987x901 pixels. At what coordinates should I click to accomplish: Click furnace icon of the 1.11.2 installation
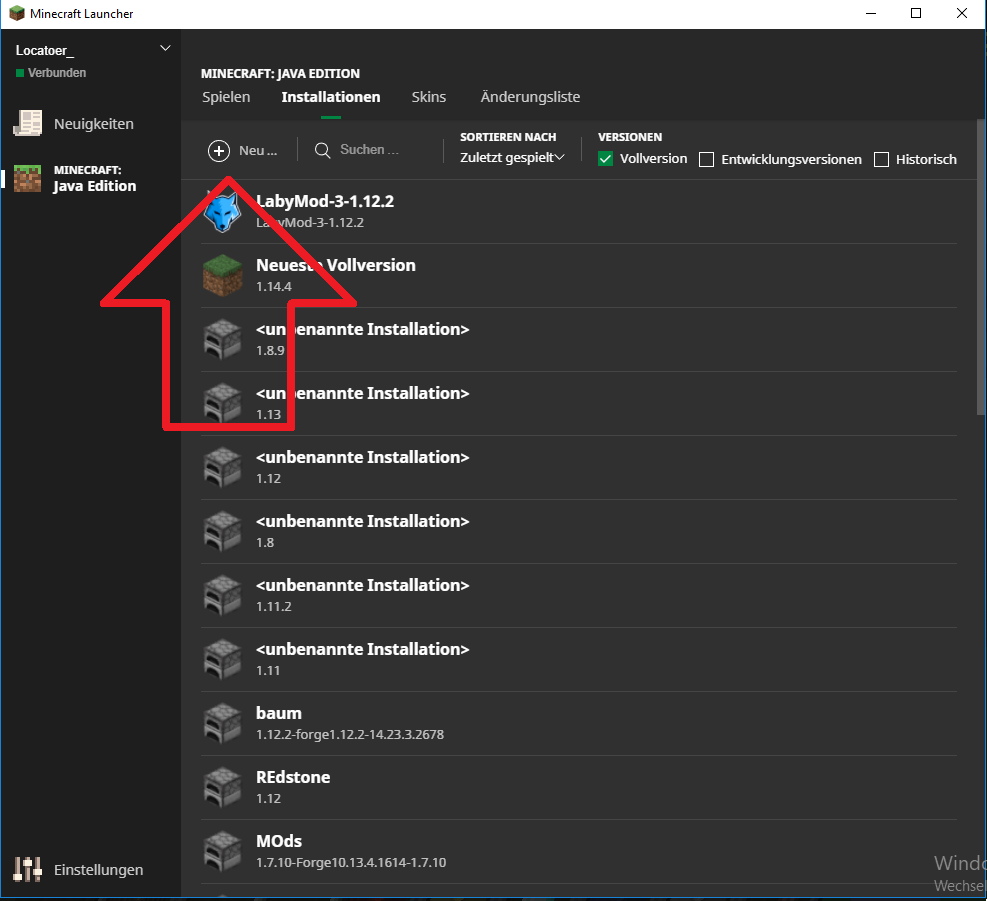point(222,595)
